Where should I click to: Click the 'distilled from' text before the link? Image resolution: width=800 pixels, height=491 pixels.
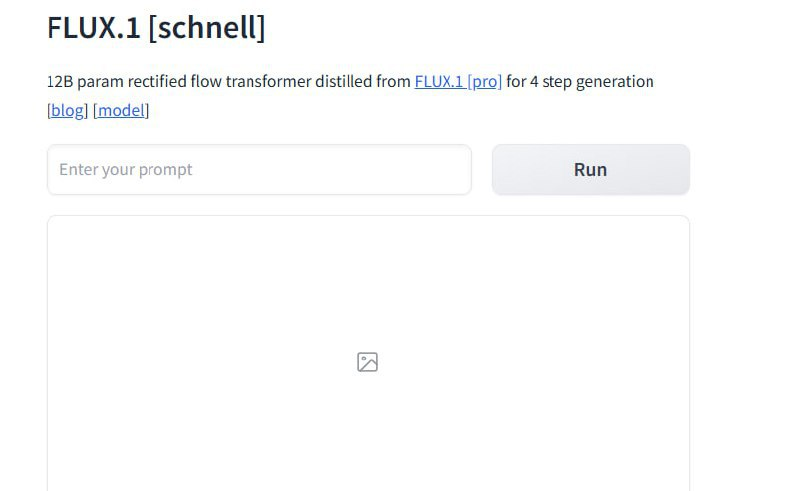(363, 82)
